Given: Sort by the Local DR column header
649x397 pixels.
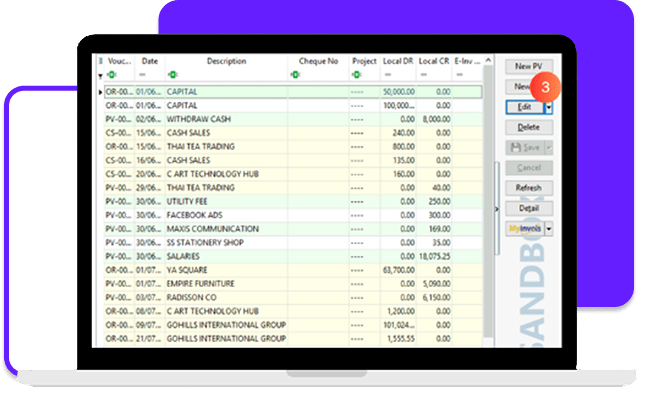Looking at the screenshot, I should tap(398, 61).
